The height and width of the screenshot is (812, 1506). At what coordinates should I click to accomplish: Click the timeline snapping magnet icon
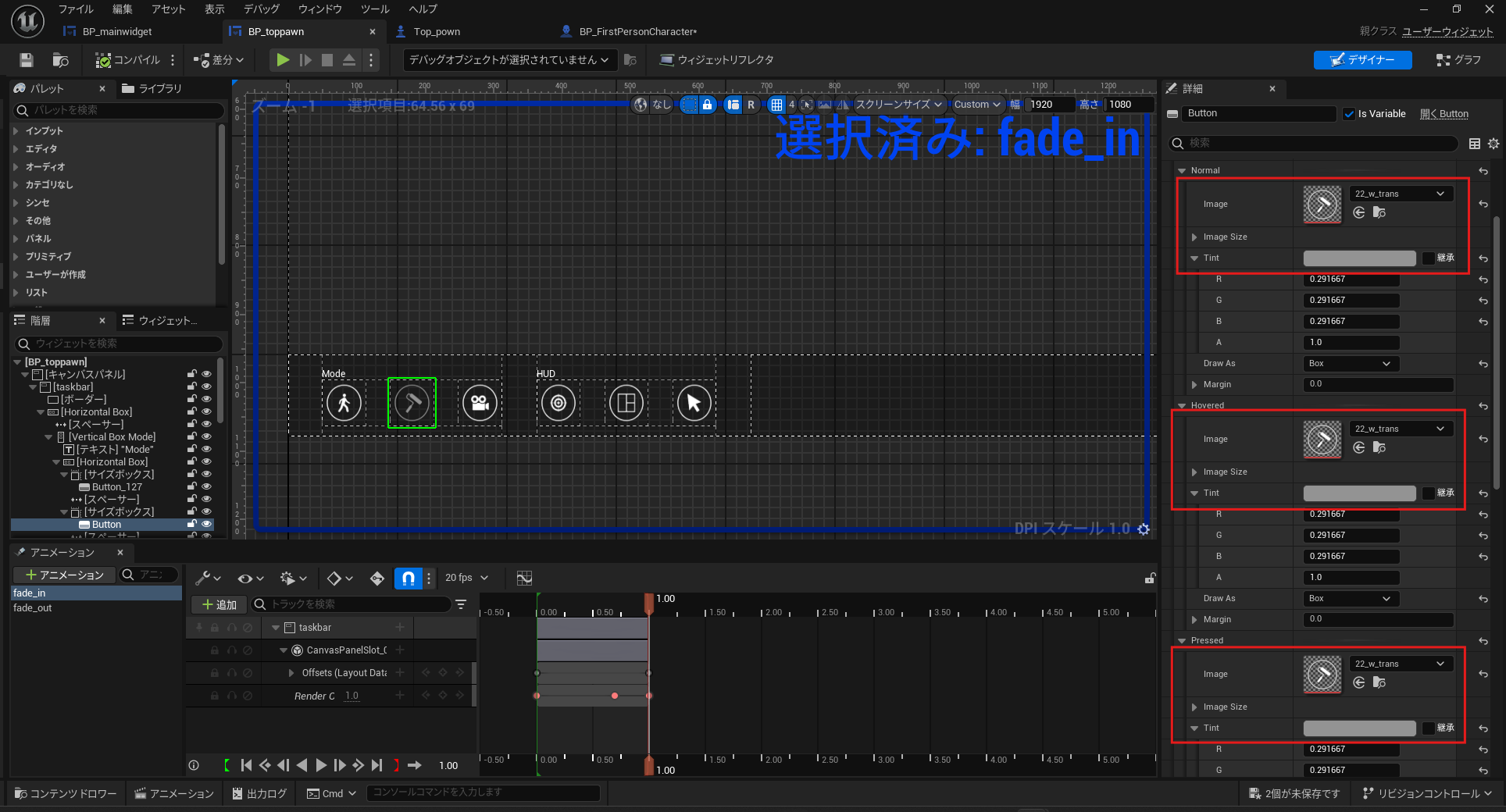point(408,578)
